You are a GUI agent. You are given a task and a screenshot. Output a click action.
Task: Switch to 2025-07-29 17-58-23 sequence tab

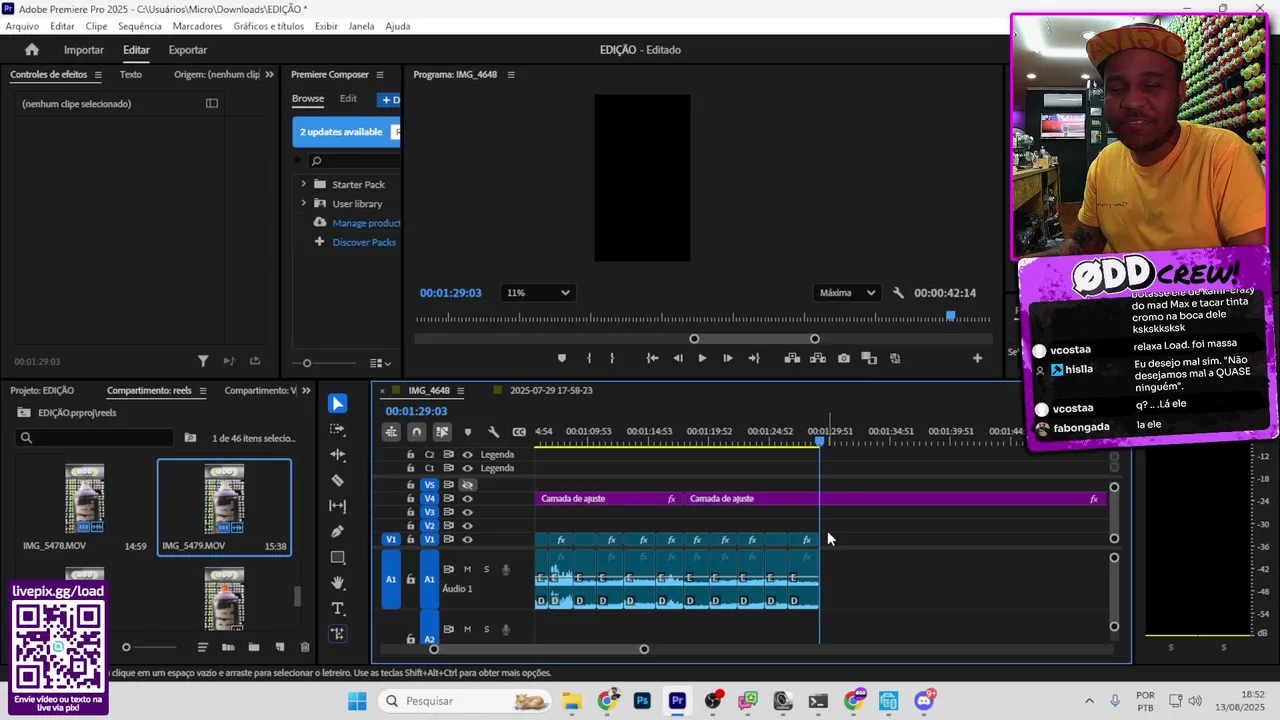551,391
